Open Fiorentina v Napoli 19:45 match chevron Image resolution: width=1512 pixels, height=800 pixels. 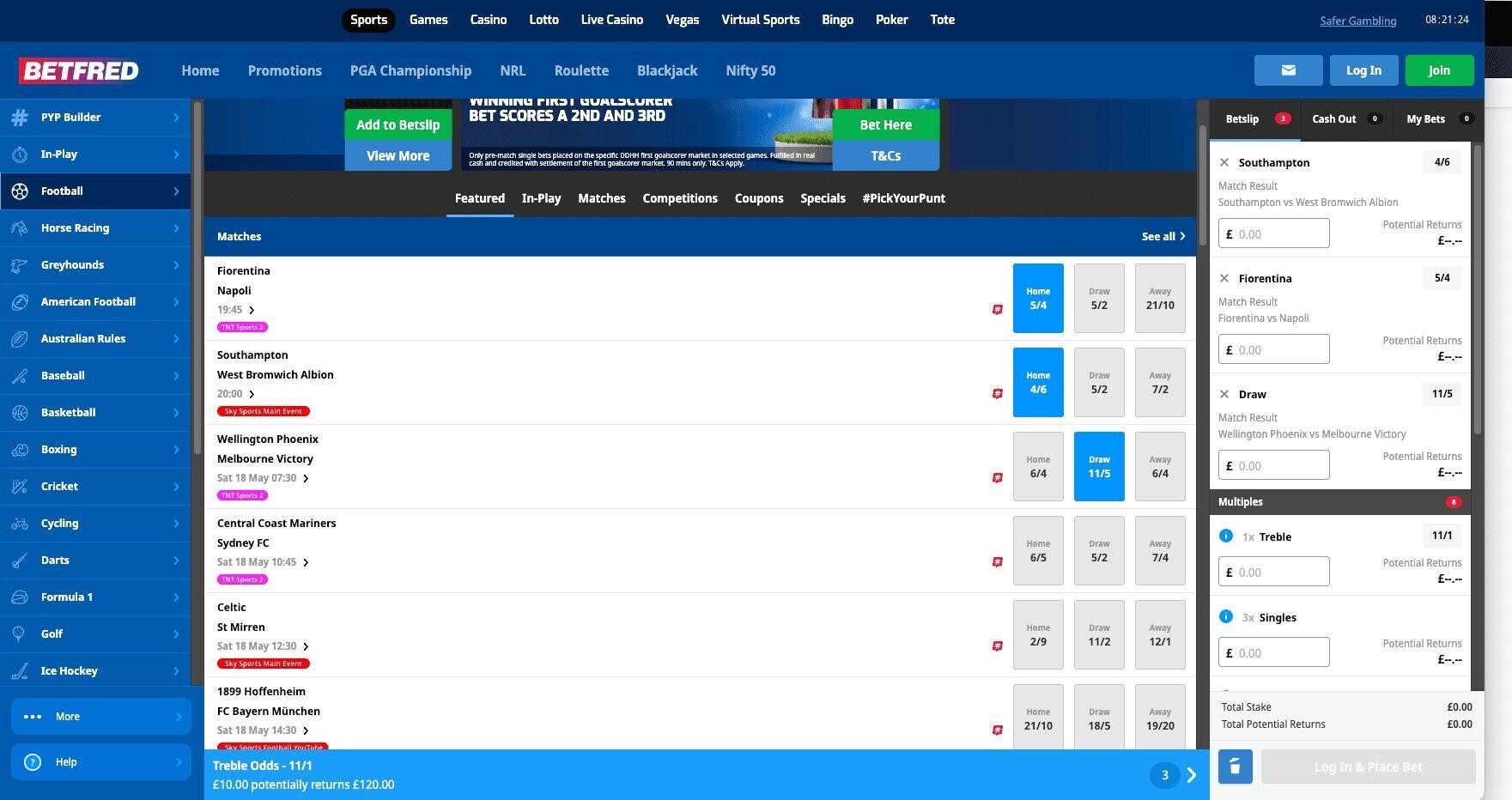click(x=252, y=310)
